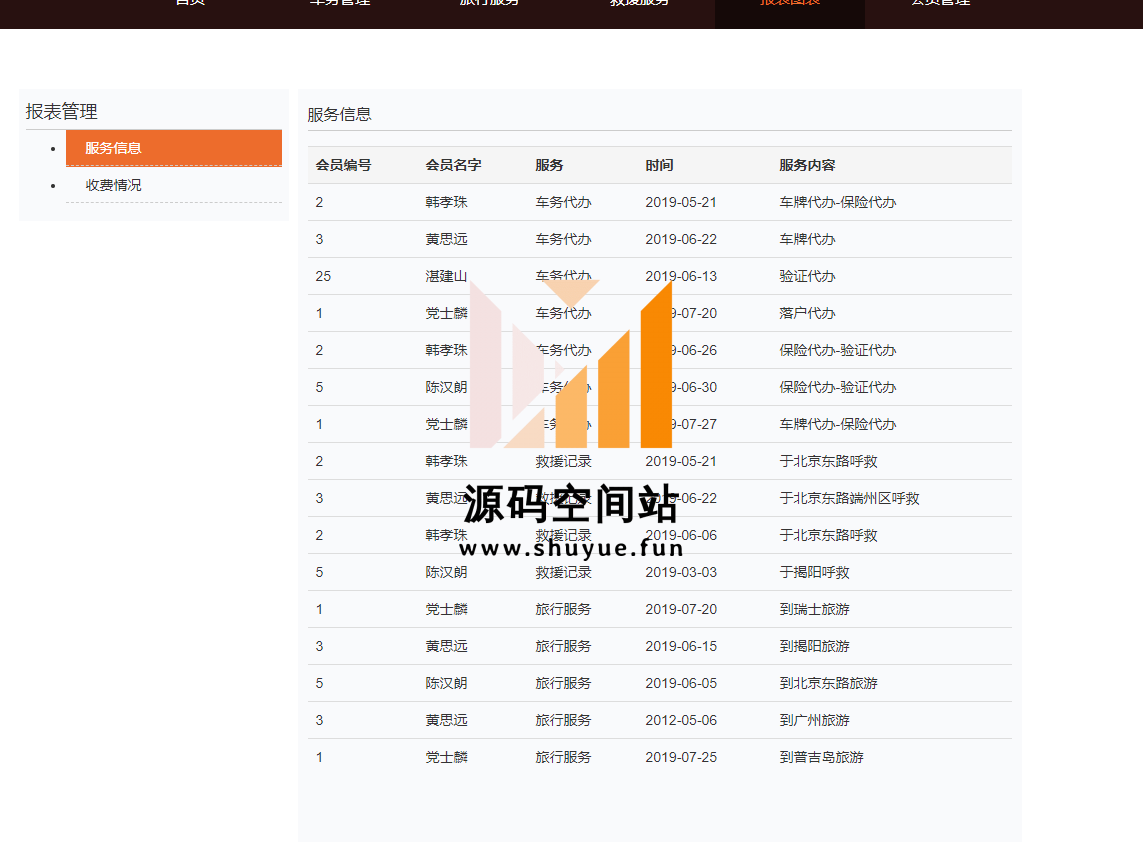This screenshot has width=1143, height=842.
Task: Click 车务代办 in the 黄思远 row
Action: pyautogui.click(x=563, y=239)
